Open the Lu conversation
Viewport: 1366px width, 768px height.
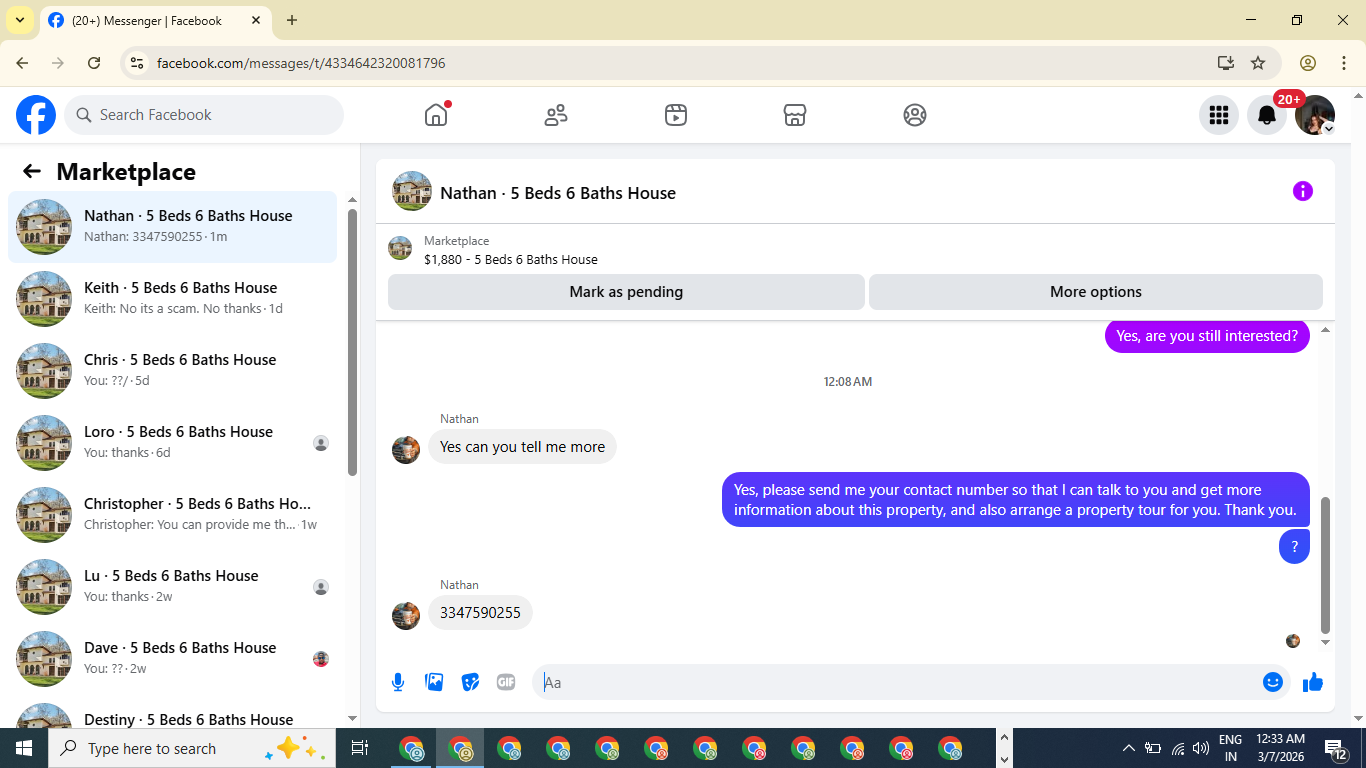[172, 587]
